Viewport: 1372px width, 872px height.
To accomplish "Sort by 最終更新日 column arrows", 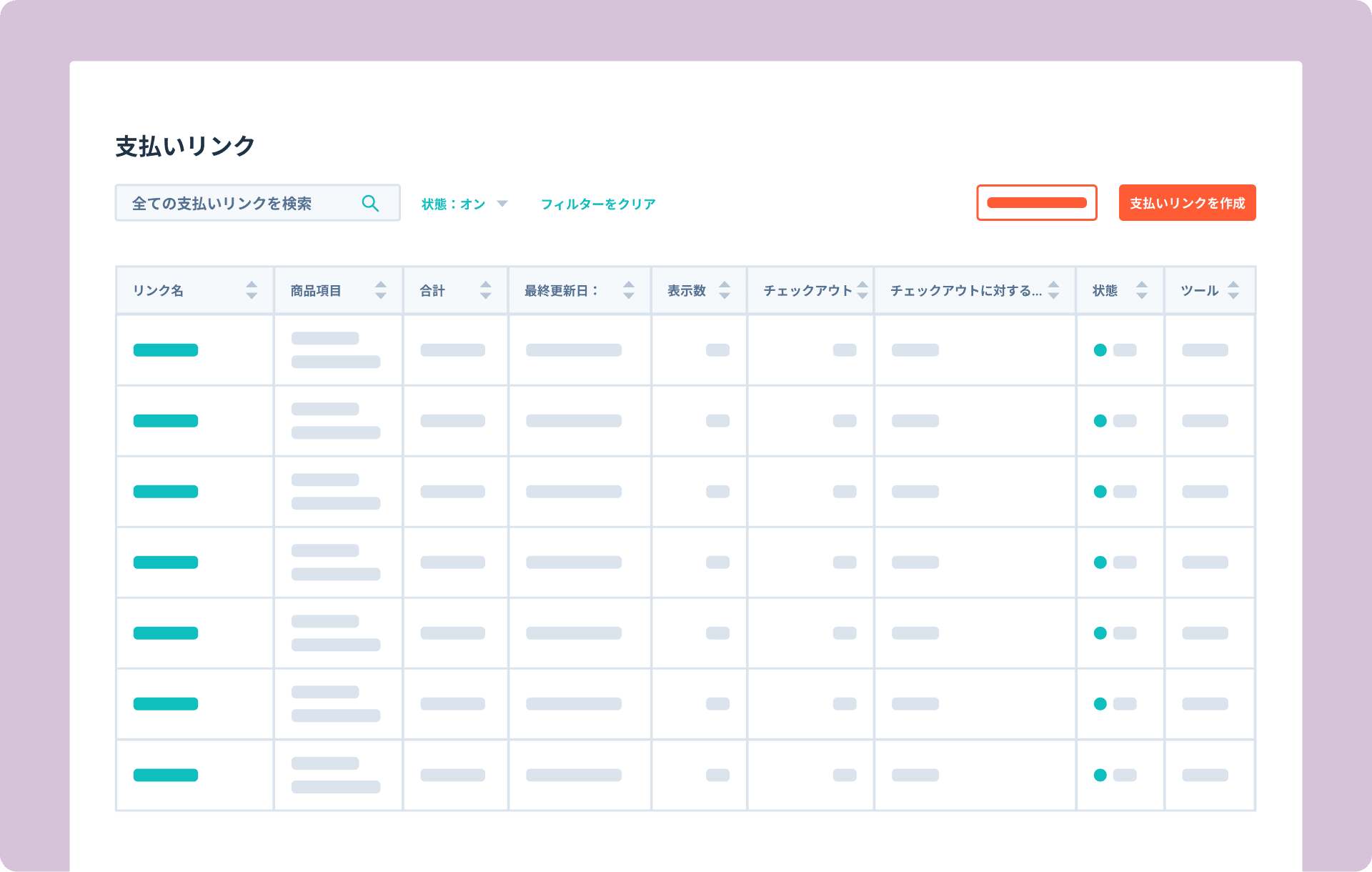I will click(629, 290).
